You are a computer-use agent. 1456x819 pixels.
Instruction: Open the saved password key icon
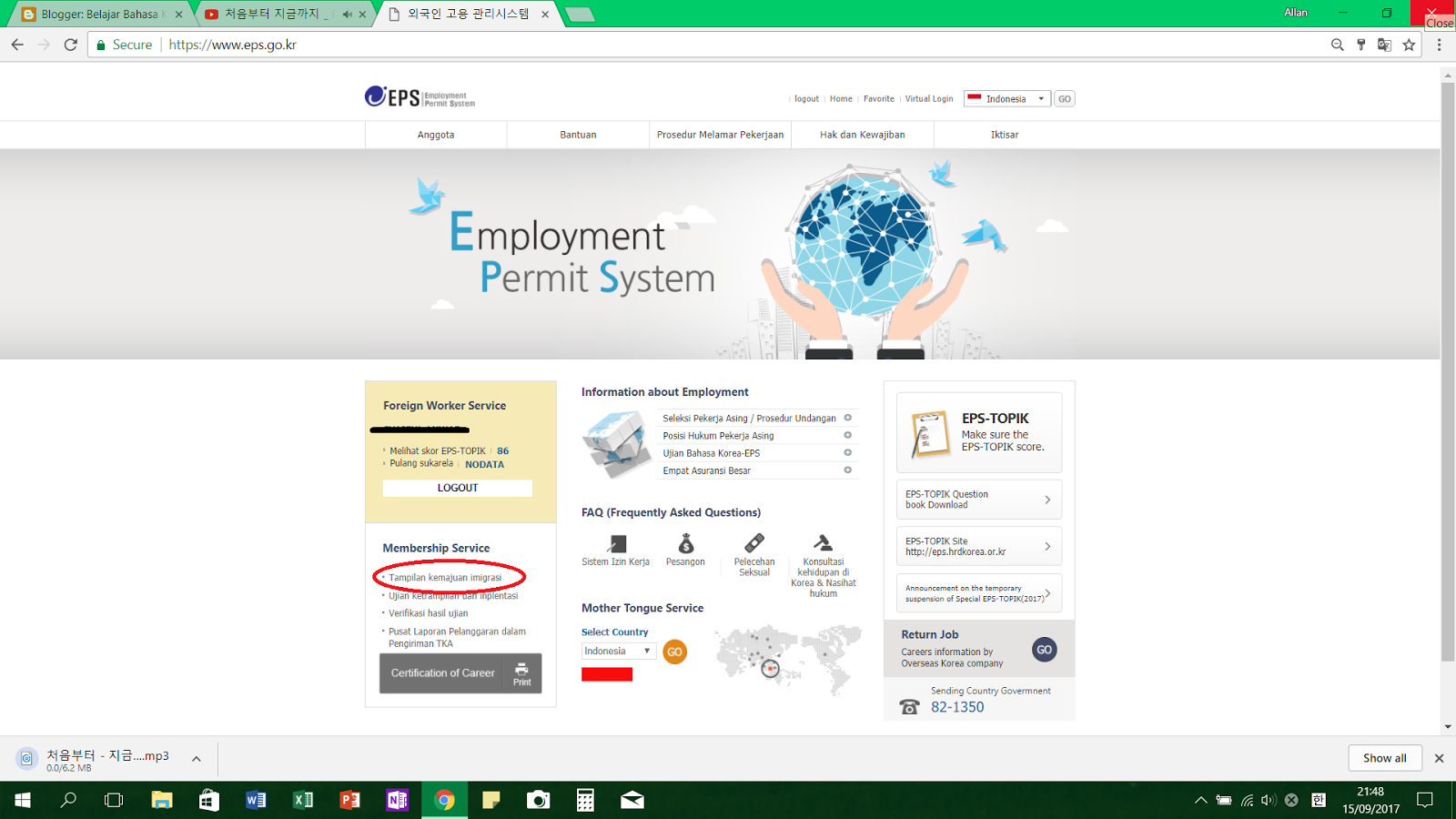click(x=1360, y=45)
